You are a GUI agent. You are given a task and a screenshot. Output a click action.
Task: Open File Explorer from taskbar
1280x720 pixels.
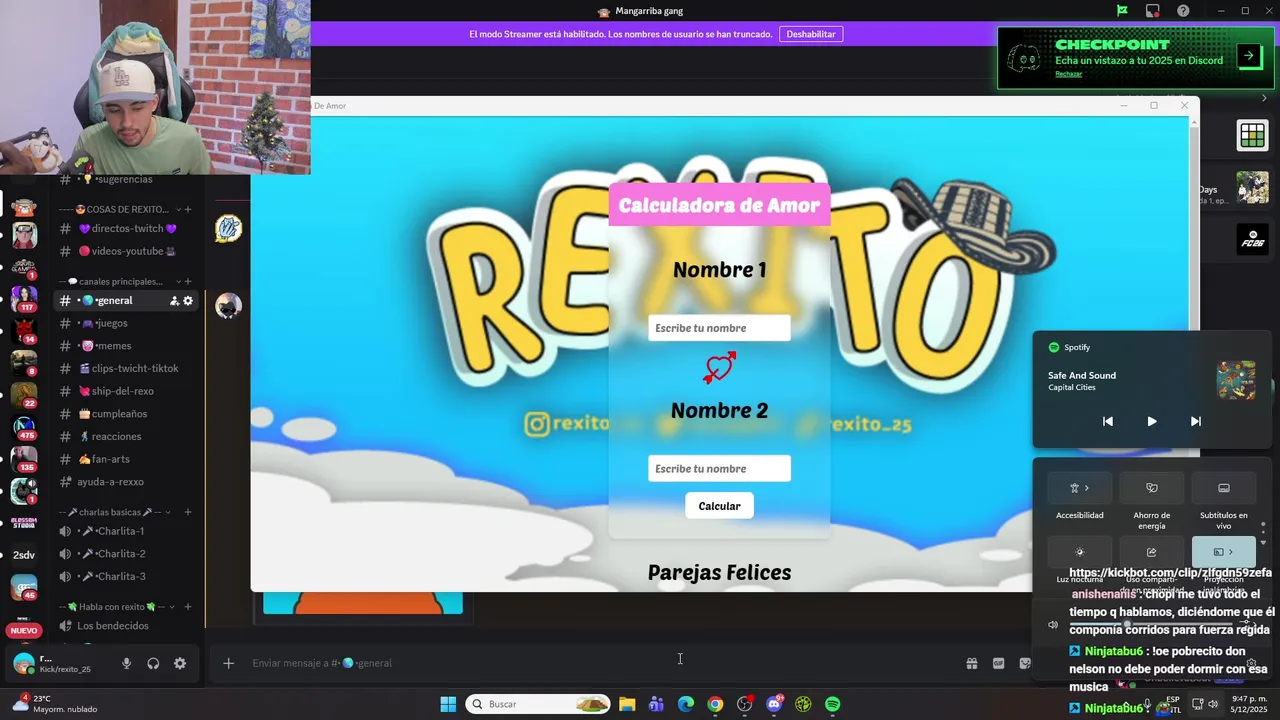pos(627,704)
